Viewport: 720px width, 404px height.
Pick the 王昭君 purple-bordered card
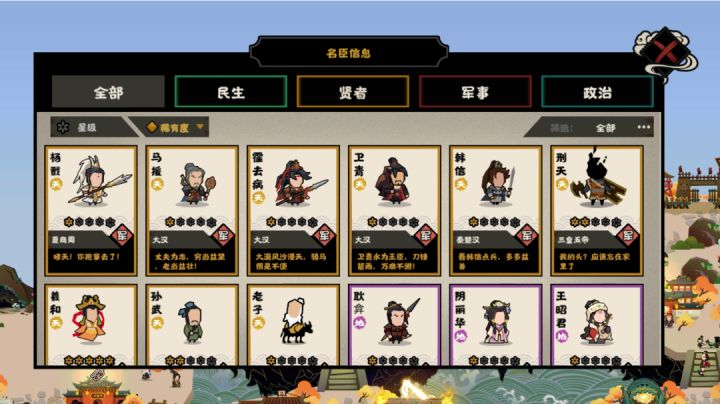click(597, 326)
